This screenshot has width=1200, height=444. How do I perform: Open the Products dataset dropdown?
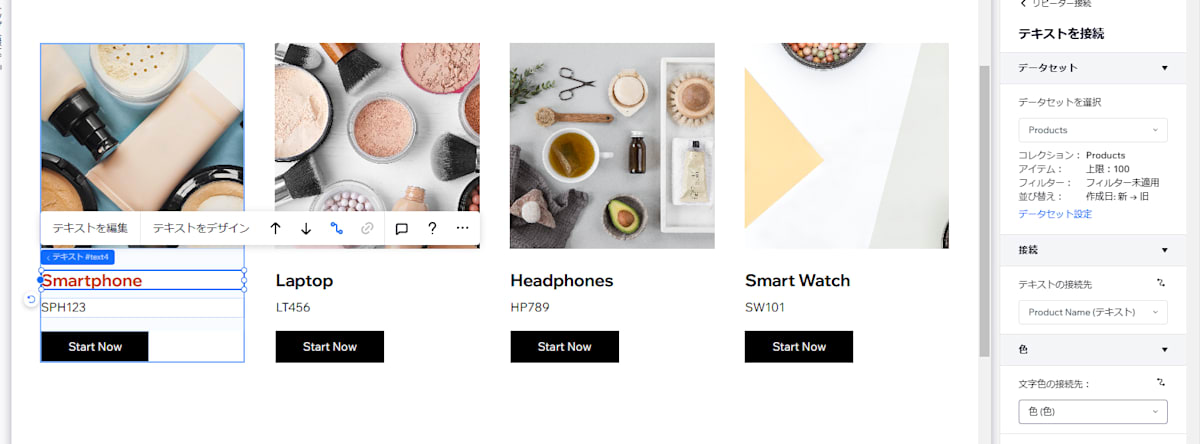pyautogui.click(x=1093, y=130)
